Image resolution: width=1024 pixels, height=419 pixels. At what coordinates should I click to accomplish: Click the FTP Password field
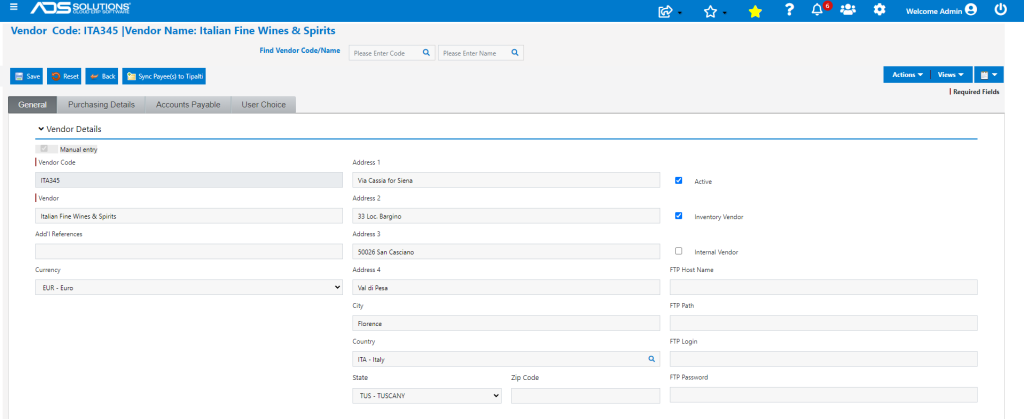coord(824,395)
